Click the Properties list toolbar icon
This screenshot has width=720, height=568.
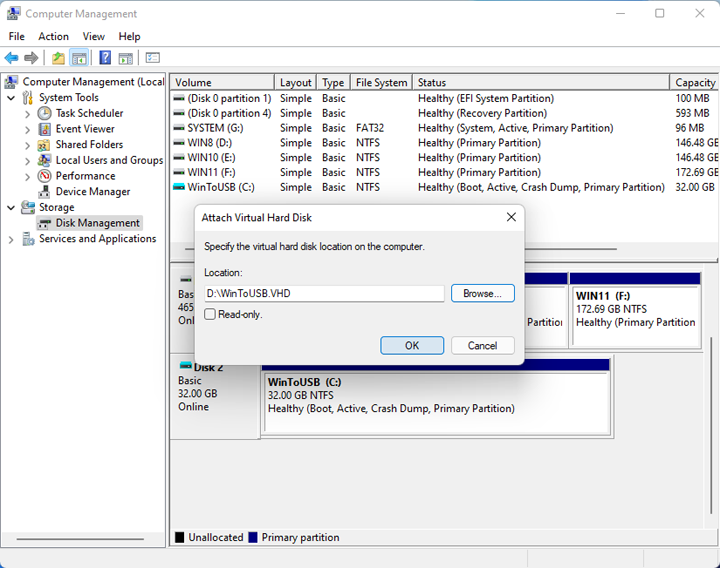pos(152,57)
